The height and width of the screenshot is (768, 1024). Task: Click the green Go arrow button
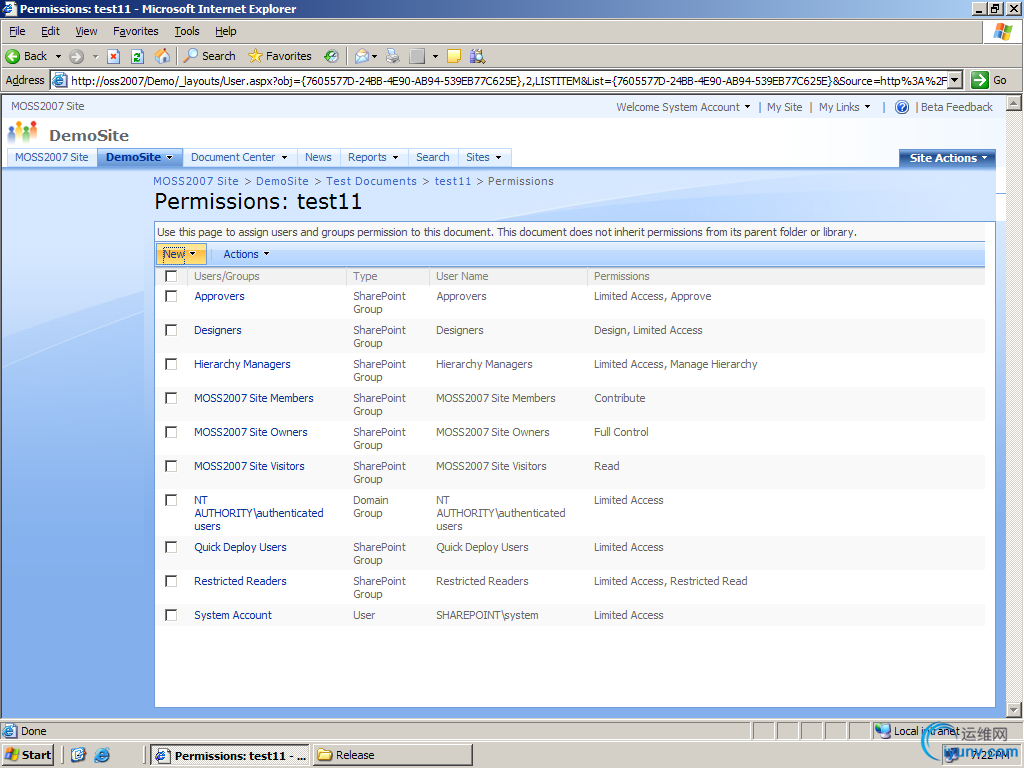(x=980, y=80)
